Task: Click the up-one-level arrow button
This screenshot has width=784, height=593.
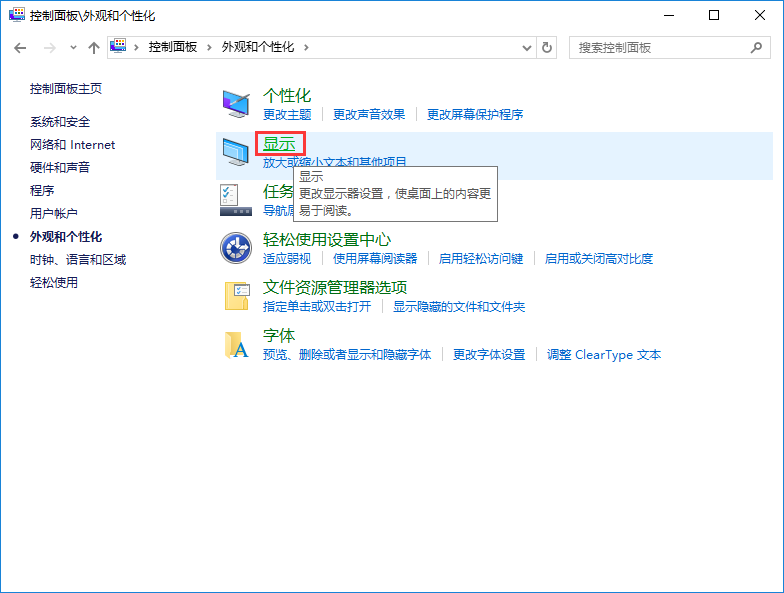Action: click(x=93, y=47)
